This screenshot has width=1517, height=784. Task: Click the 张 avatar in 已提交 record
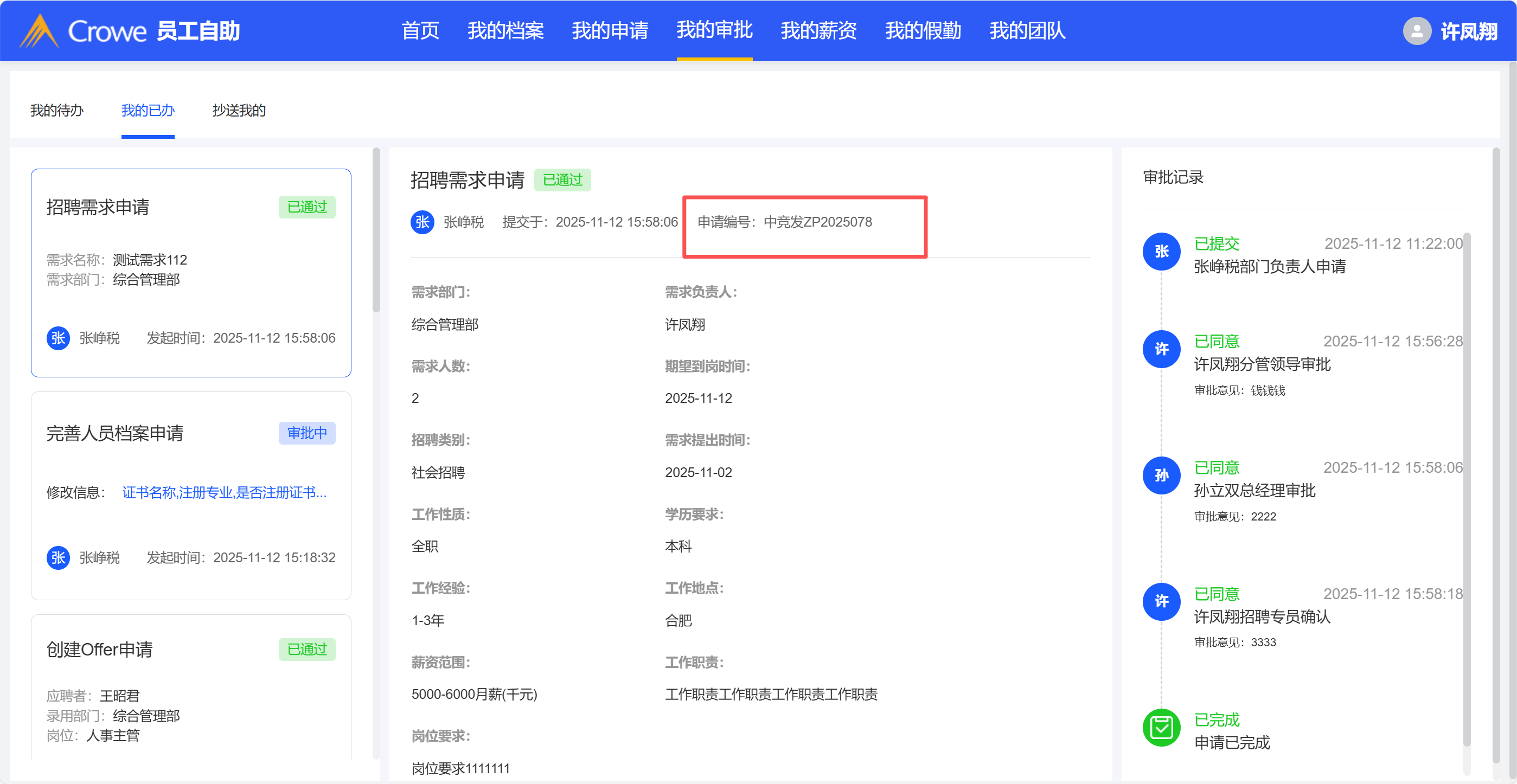point(1161,252)
